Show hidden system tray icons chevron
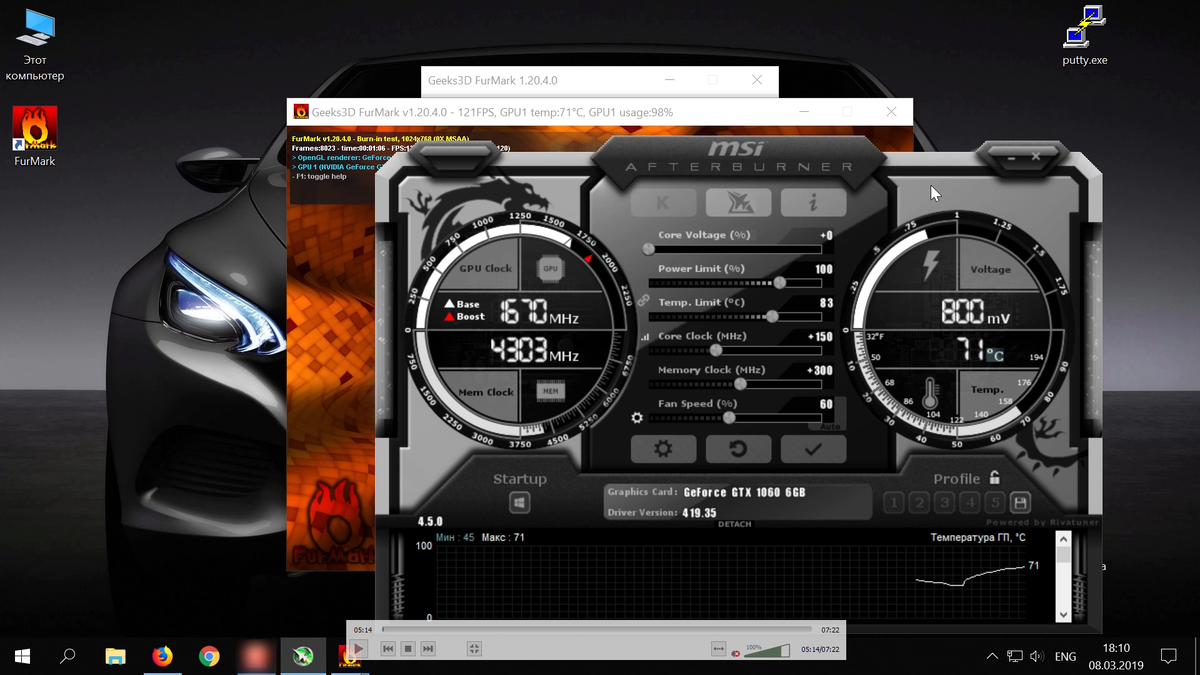1200x675 pixels. (991, 657)
